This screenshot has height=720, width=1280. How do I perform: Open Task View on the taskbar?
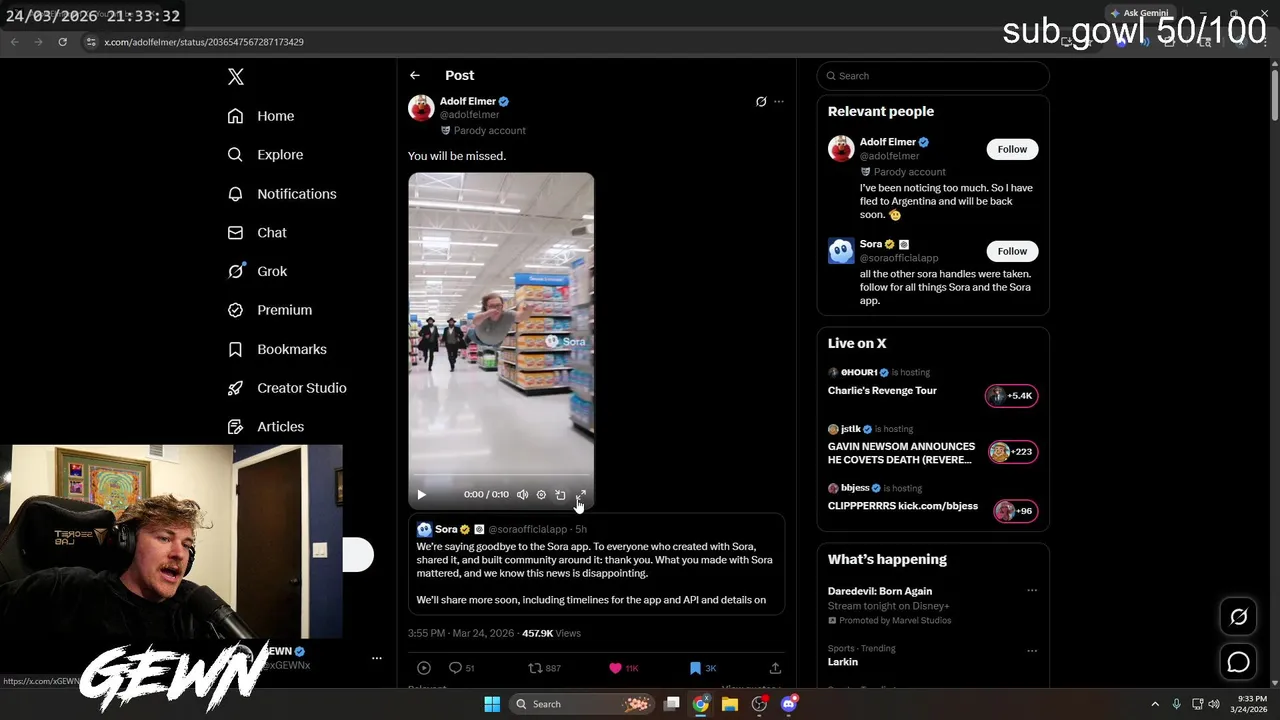672,704
